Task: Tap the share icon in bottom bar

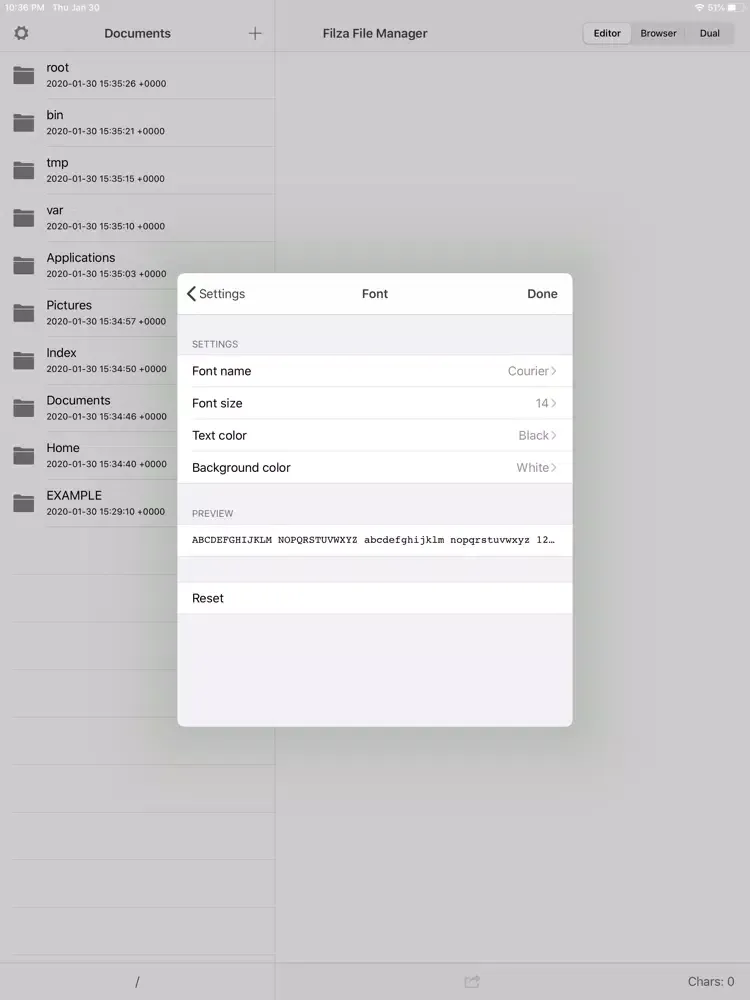Action: point(472,981)
